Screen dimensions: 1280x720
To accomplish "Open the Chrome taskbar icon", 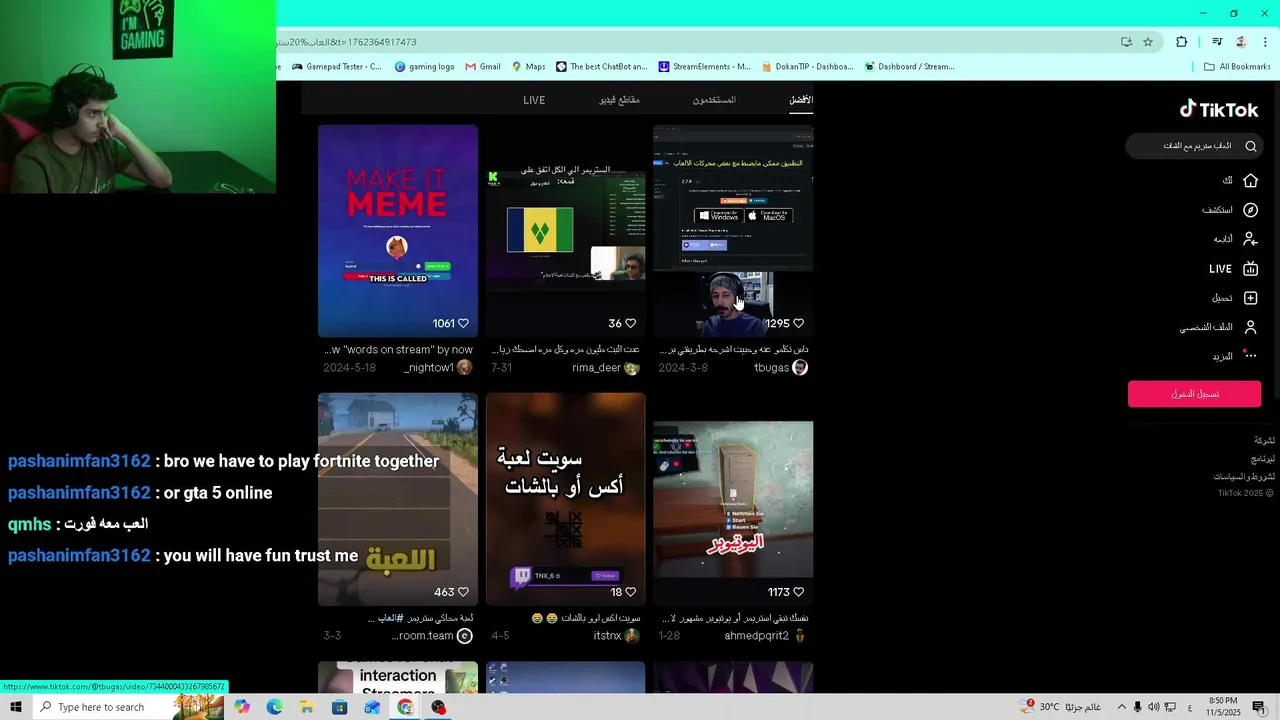I will point(405,707).
